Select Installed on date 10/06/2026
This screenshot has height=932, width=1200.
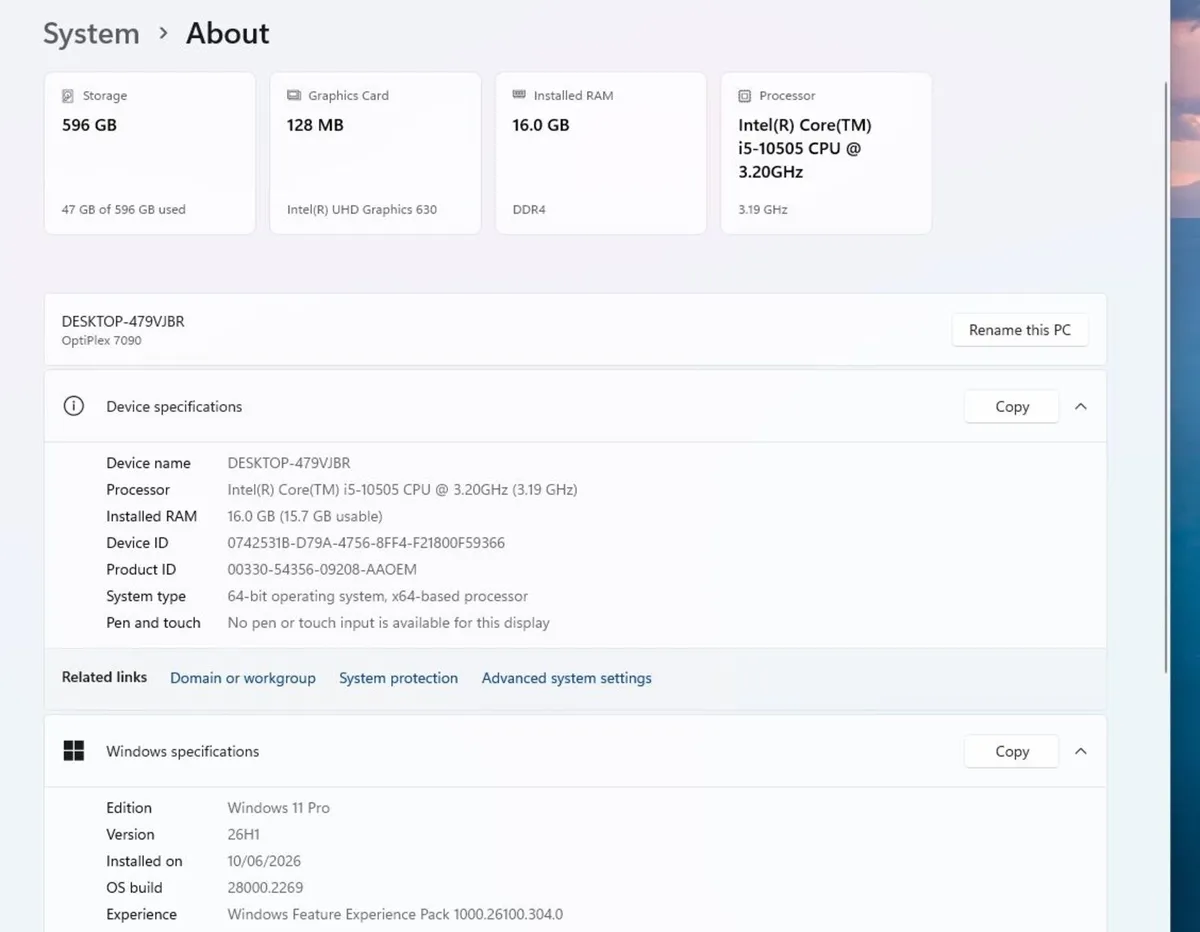click(x=264, y=861)
